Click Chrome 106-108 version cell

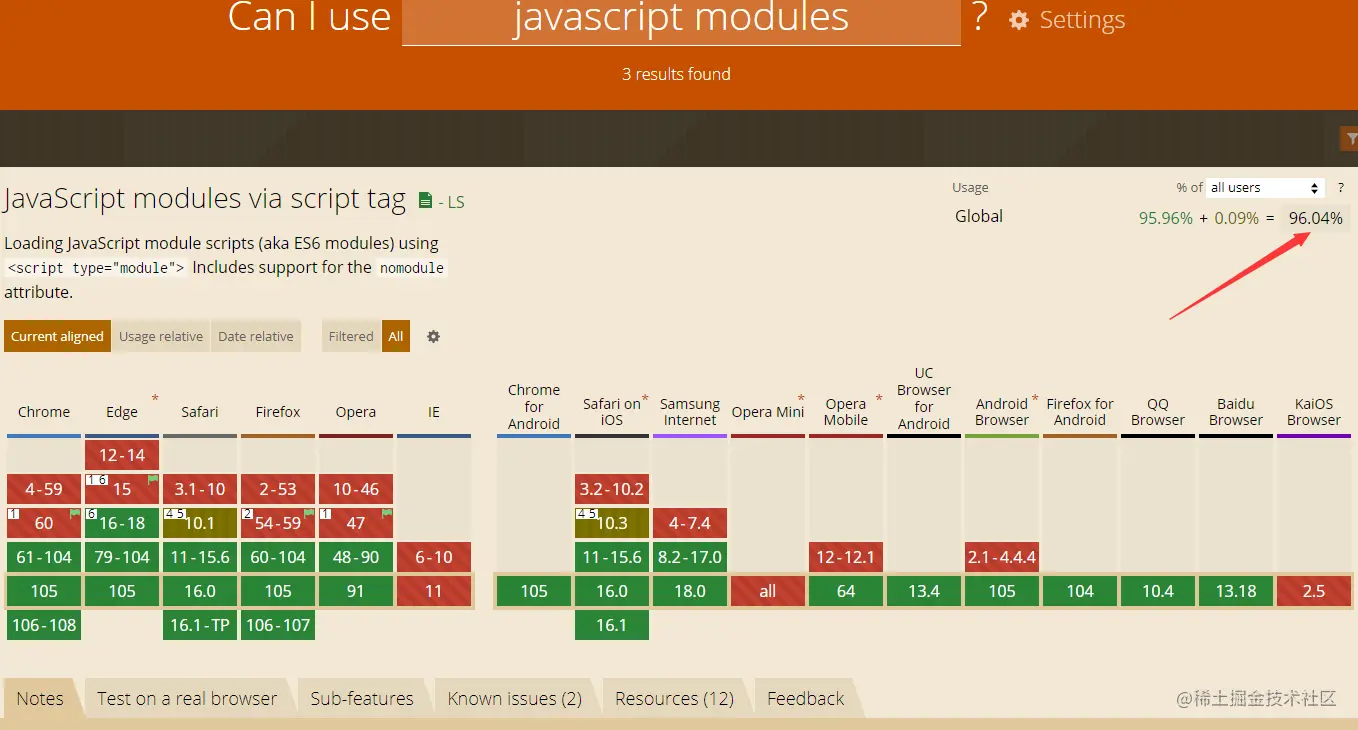click(44, 625)
